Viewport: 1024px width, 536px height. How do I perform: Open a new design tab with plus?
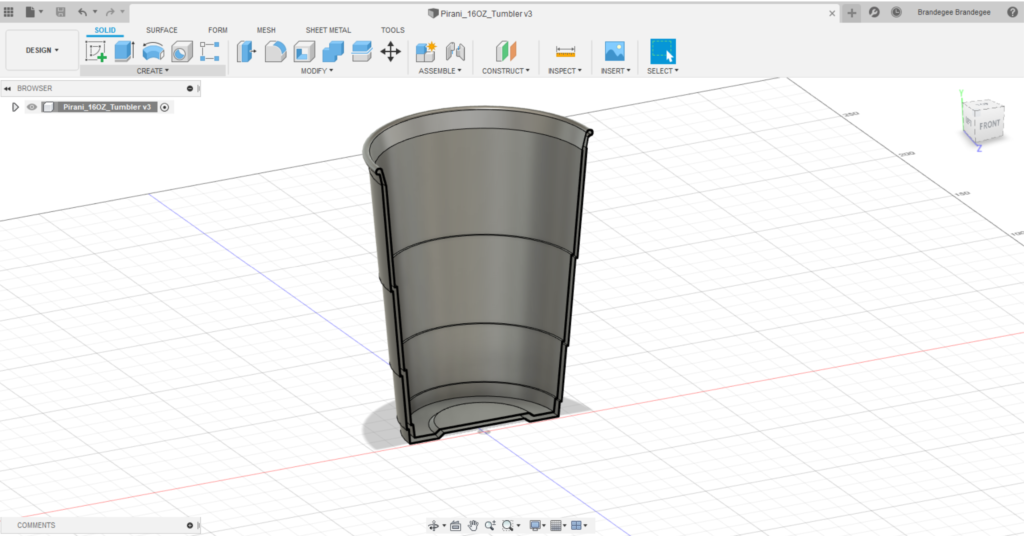coord(852,12)
